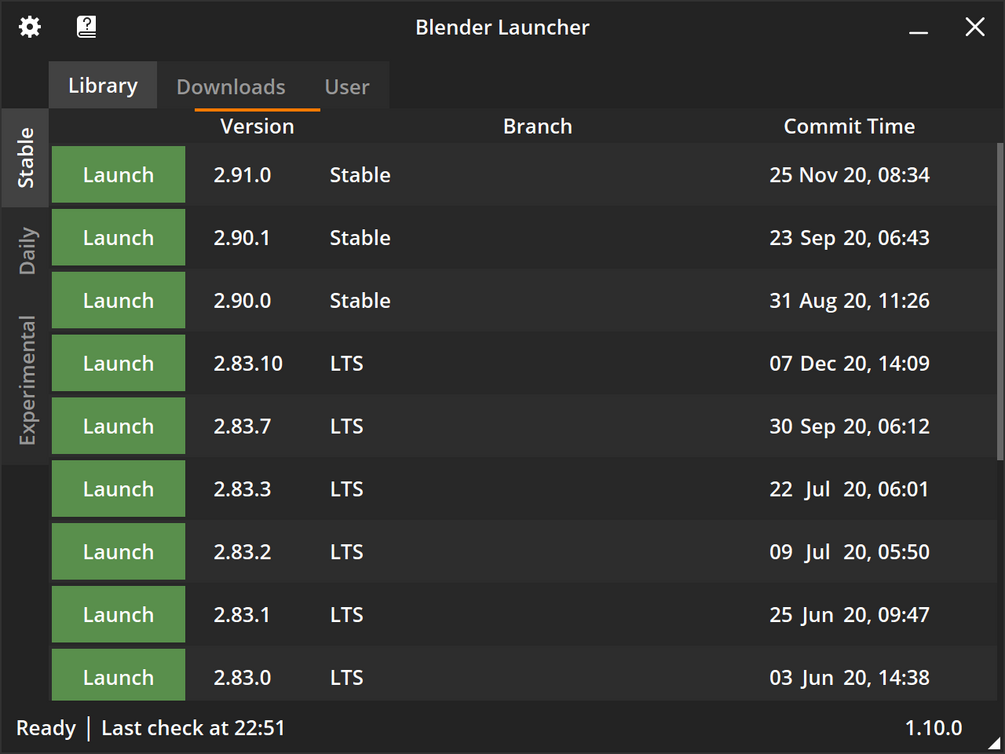Click the LTS branch label of 2.83.3
This screenshot has height=754, width=1005.
347,489
